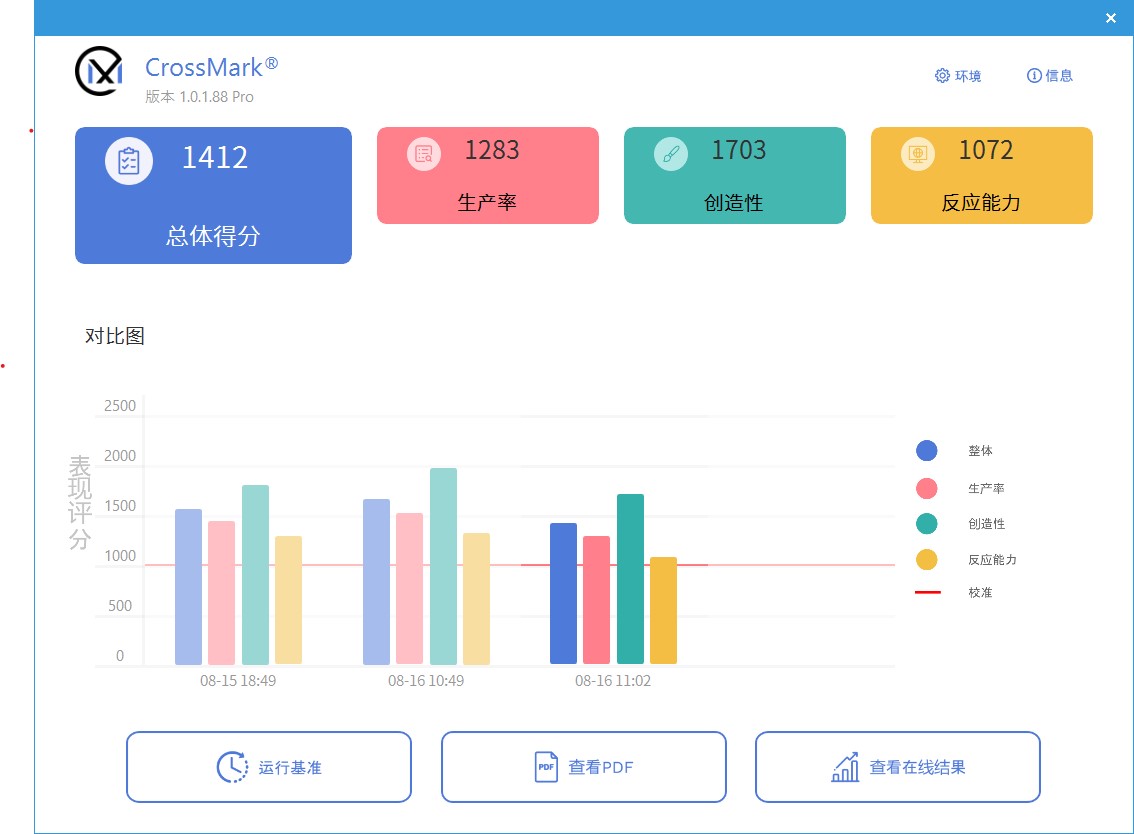The width and height of the screenshot is (1134, 834).
Task: Open the 环境 settings gear icon
Action: click(942, 76)
